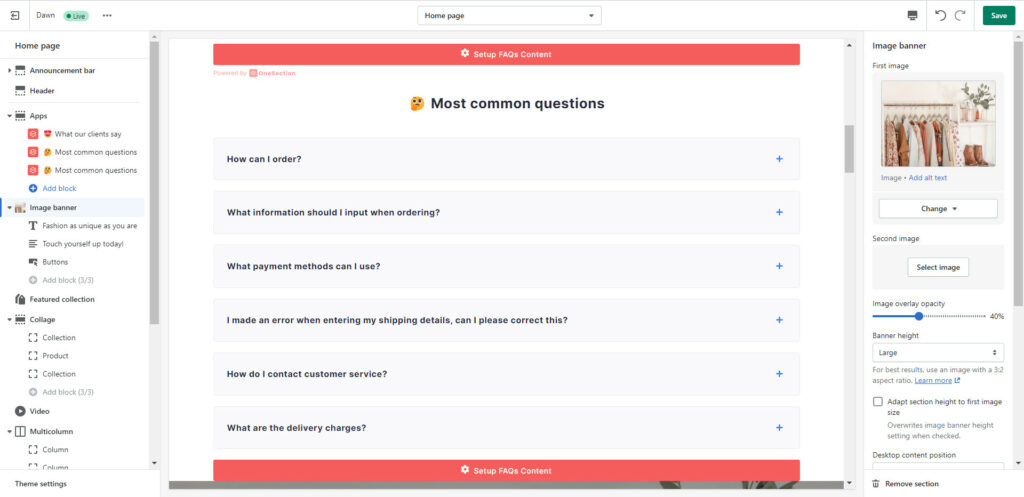Image resolution: width=1024 pixels, height=497 pixels.
Task: Open the Banner height Large dropdown
Action: pyautogui.click(x=938, y=353)
